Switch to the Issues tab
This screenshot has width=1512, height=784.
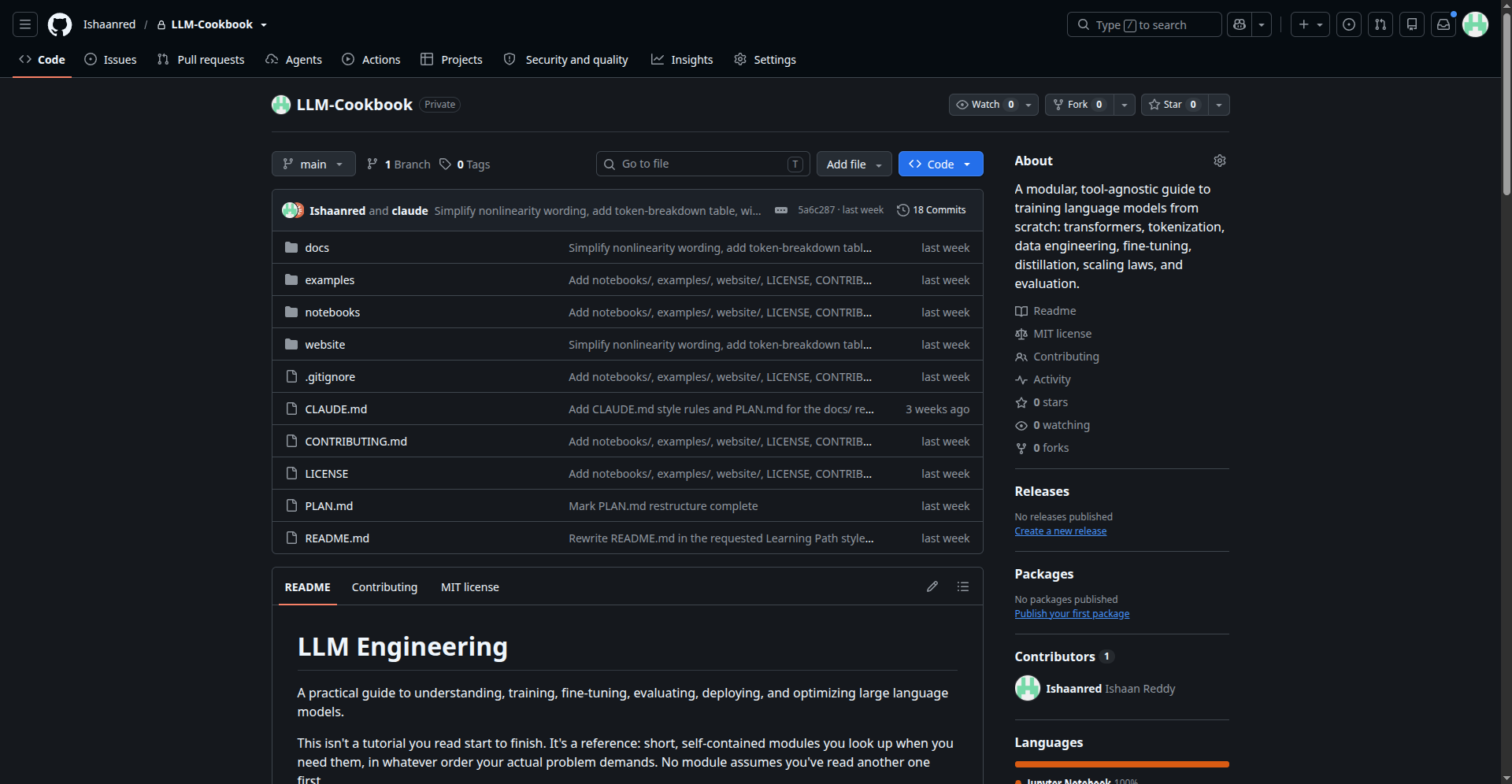pyautogui.click(x=111, y=60)
